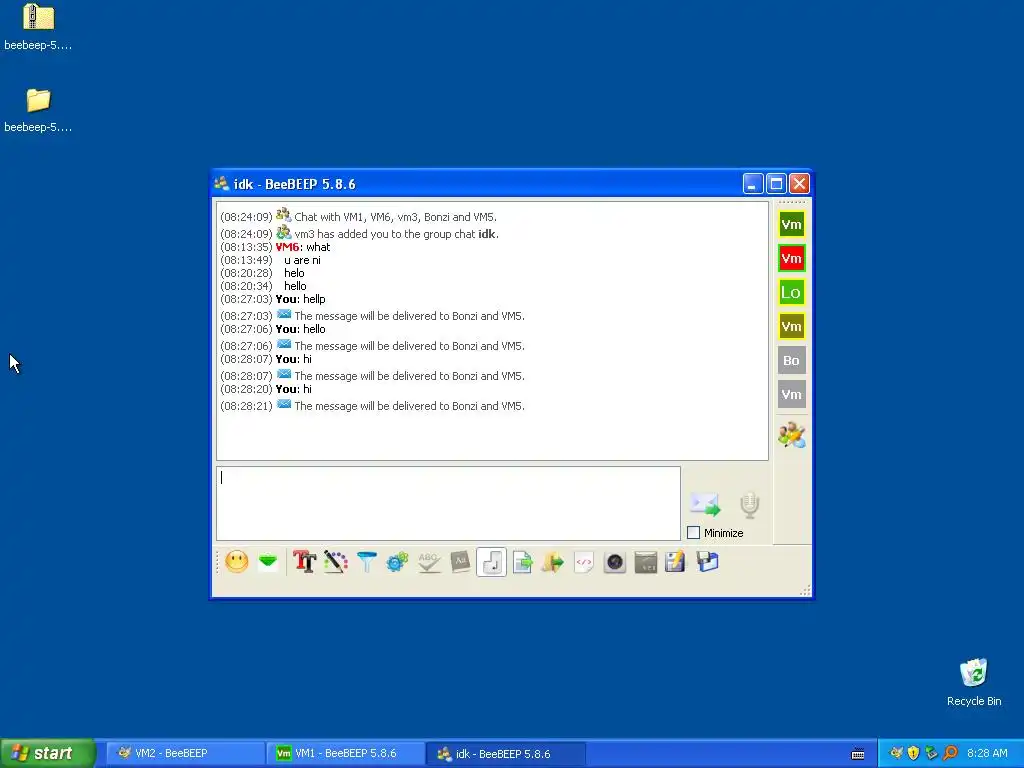Select the beebeep folder desktop icon

pyautogui.click(x=38, y=110)
